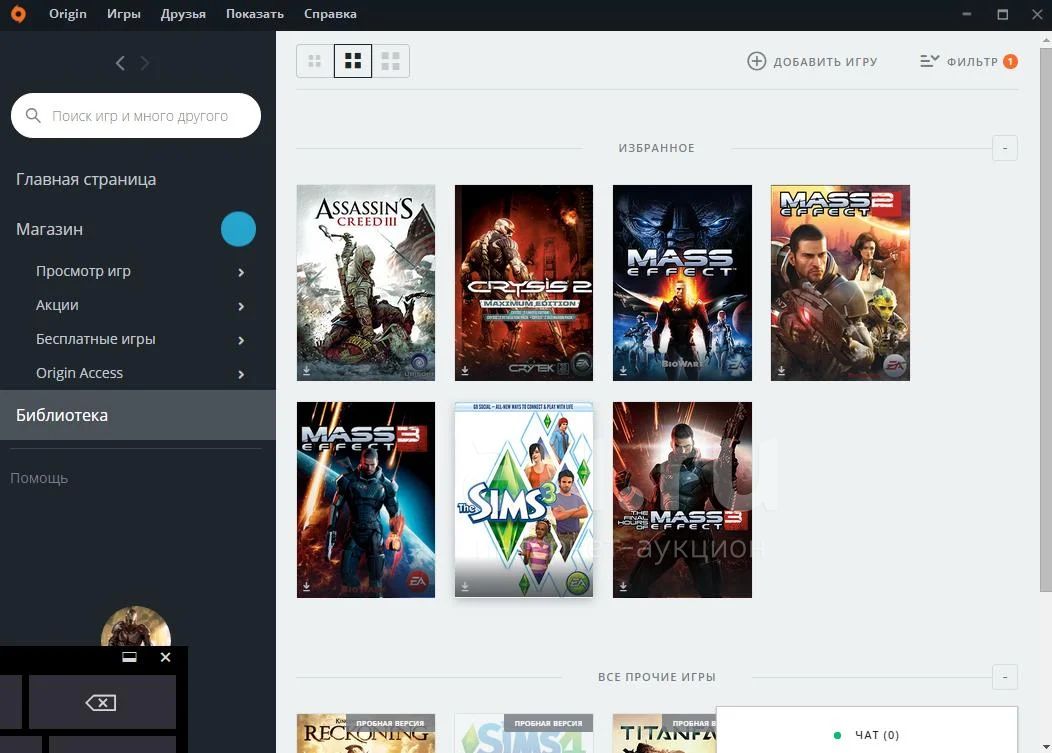Open the Reckoning trial game tile
The height and width of the screenshot is (753, 1052).
point(366,733)
